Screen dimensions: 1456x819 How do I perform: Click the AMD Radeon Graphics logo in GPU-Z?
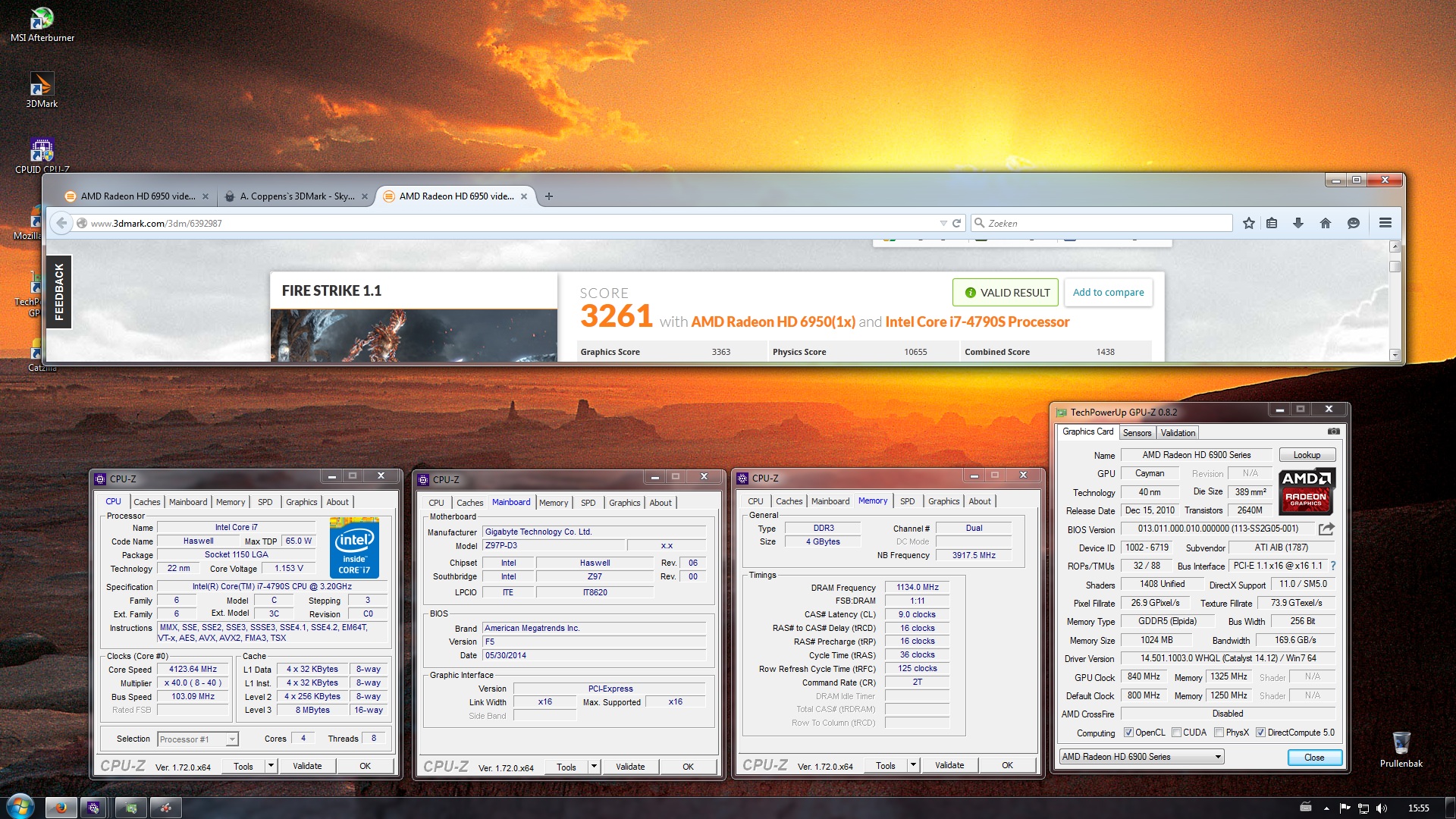[1307, 491]
